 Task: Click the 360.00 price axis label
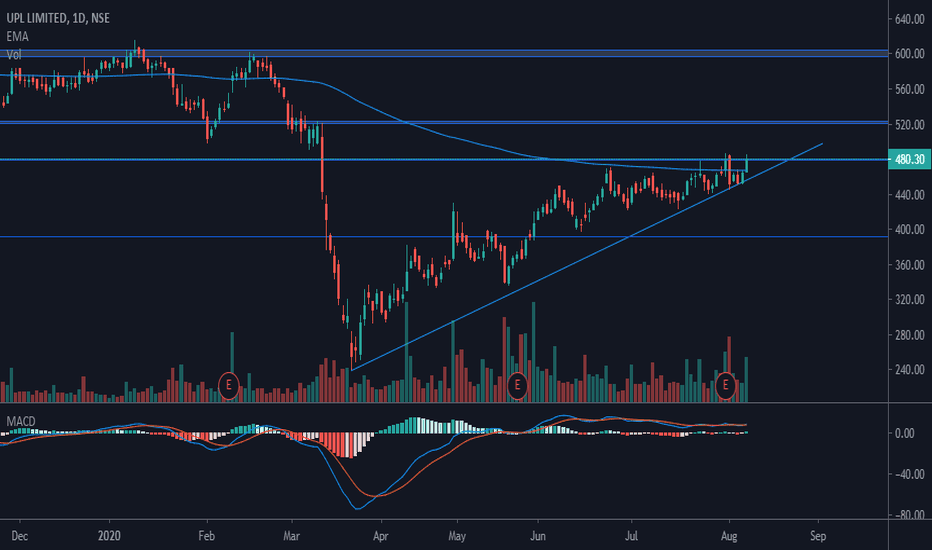(909, 265)
